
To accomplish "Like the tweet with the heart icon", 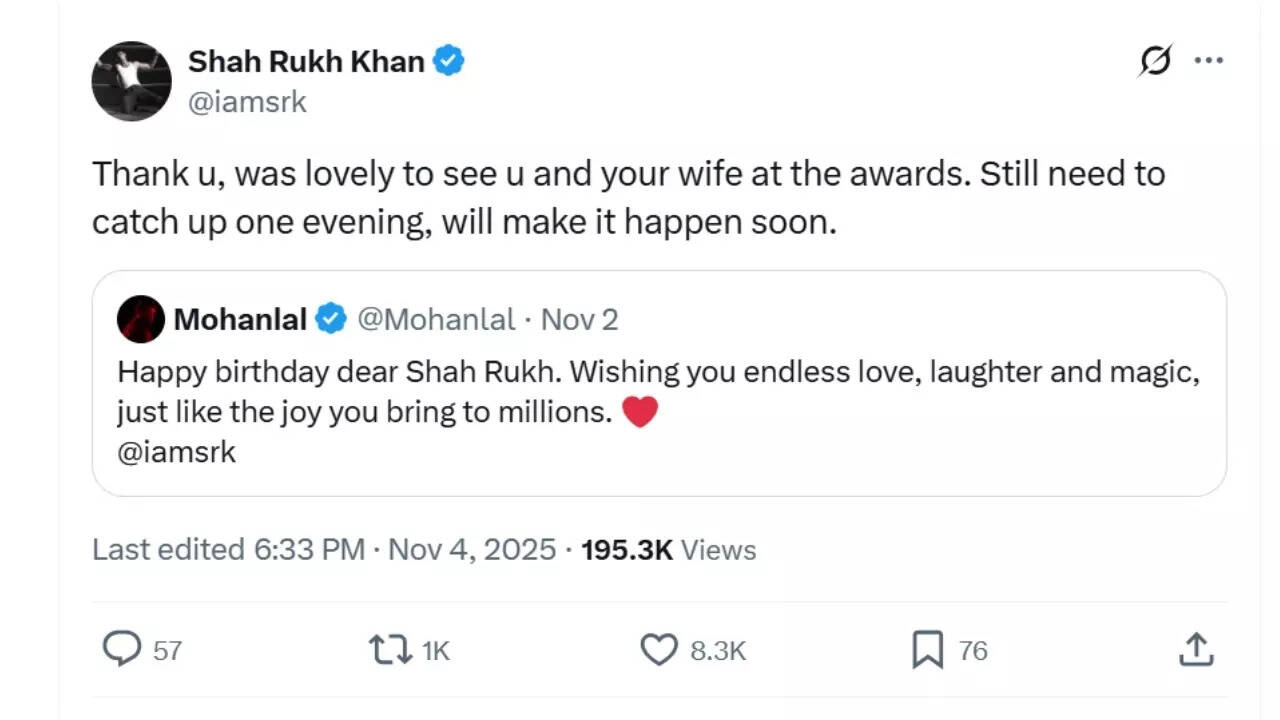I will pyautogui.click(x=659, y=650).
